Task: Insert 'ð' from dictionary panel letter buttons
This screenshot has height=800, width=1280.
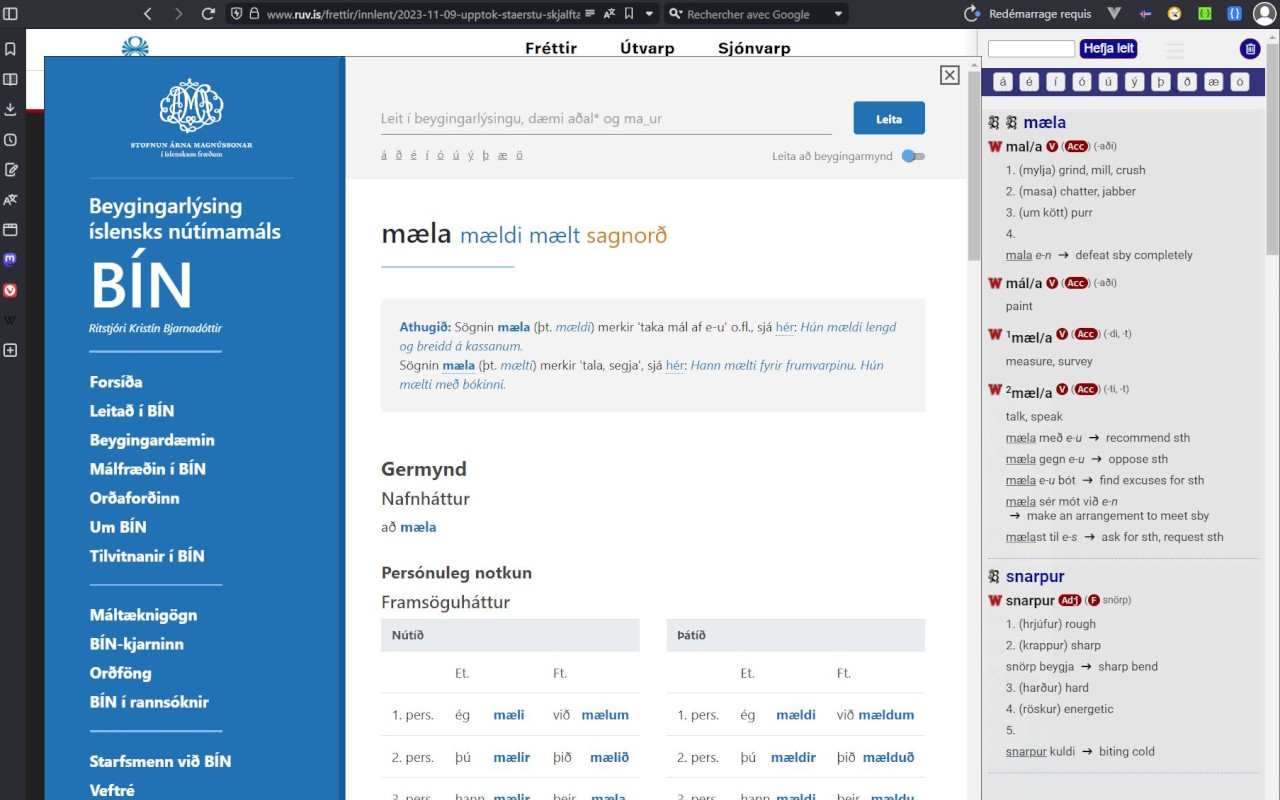Action: point(1187,82)
